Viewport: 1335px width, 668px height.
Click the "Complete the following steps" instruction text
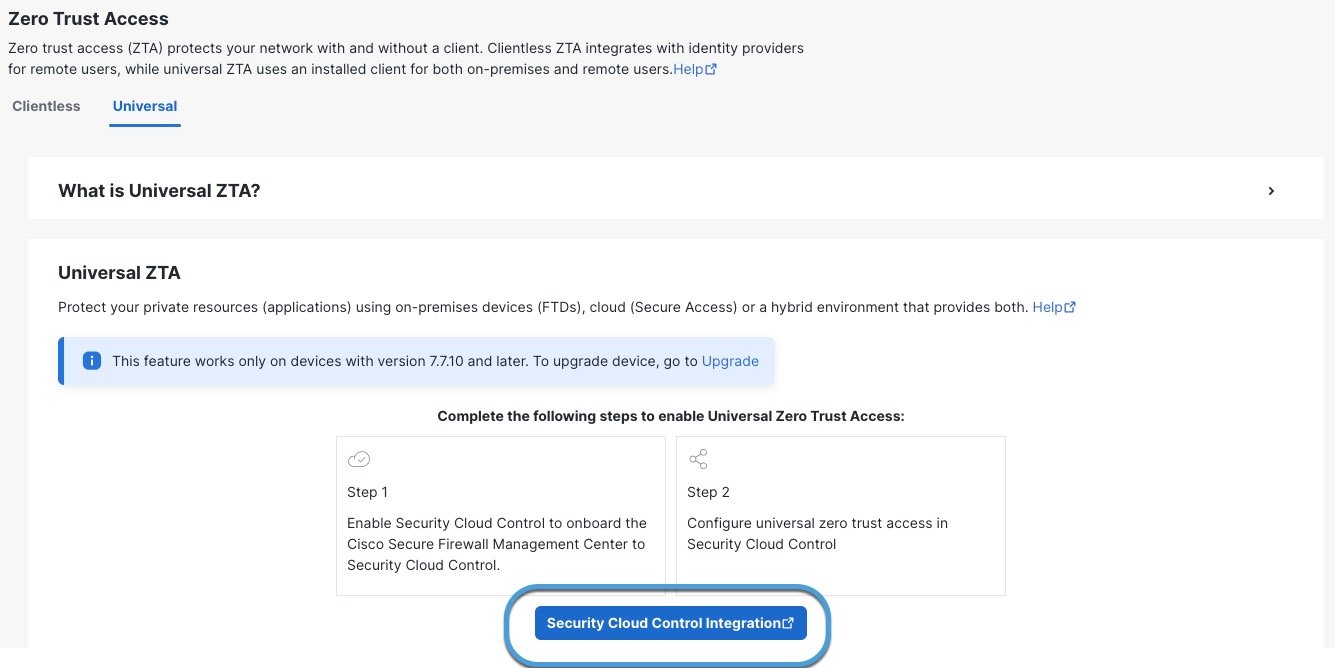tap(670, 416)
